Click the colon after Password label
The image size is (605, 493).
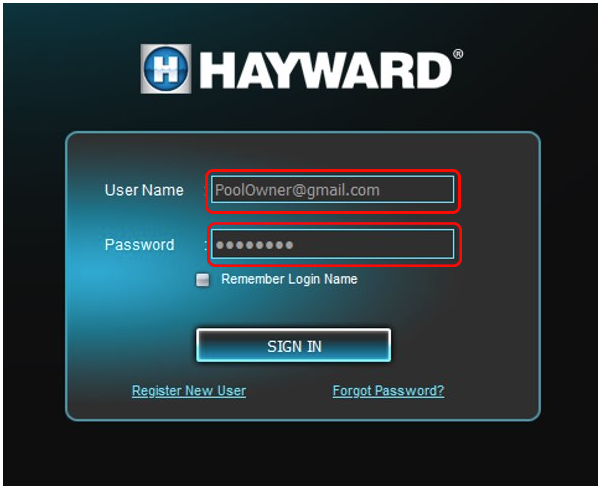pyautogui.click(x=206, y=246)
